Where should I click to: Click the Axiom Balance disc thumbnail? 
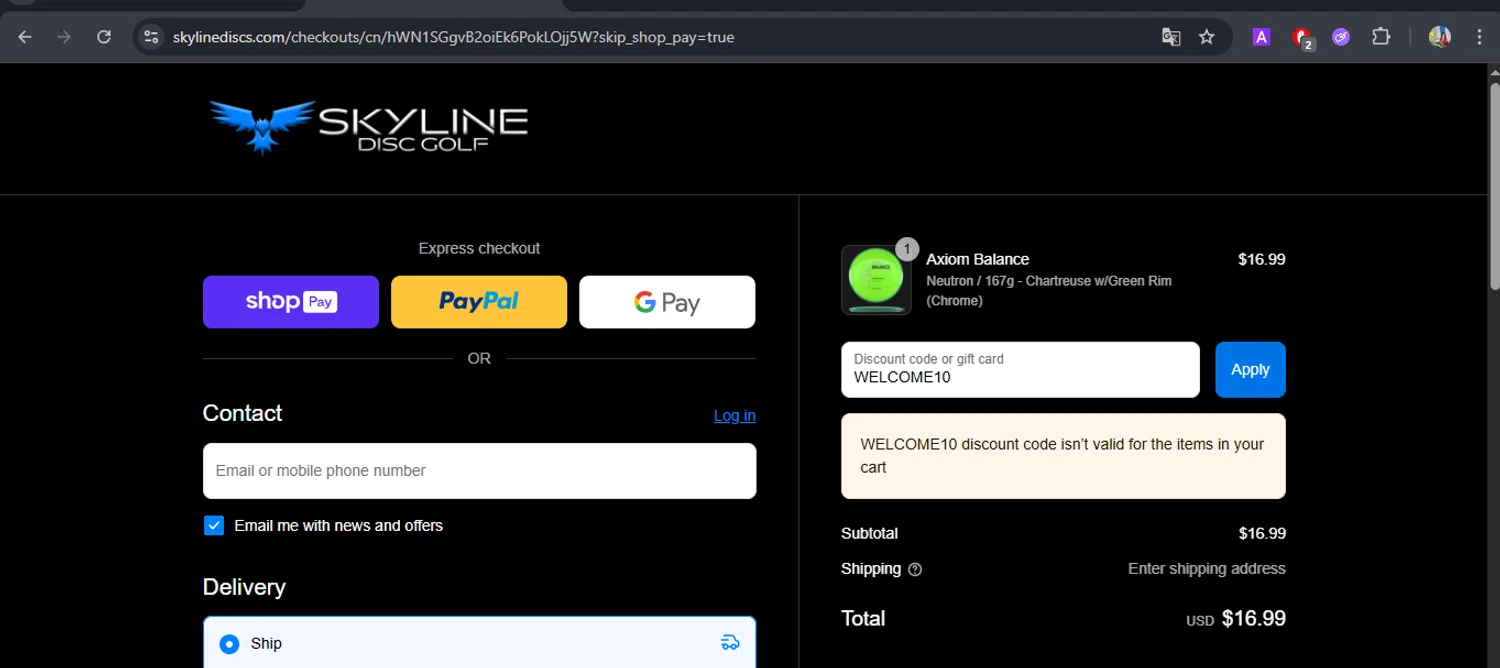(876, 280)
